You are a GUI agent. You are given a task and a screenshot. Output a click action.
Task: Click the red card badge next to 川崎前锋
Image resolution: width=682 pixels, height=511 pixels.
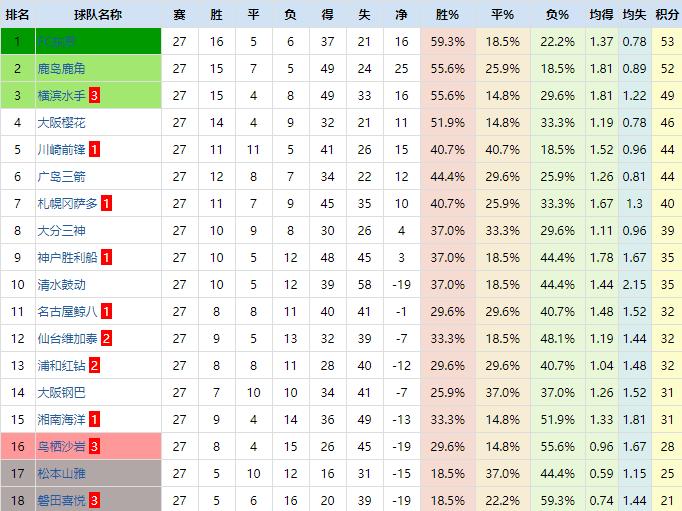pos(94,149)
